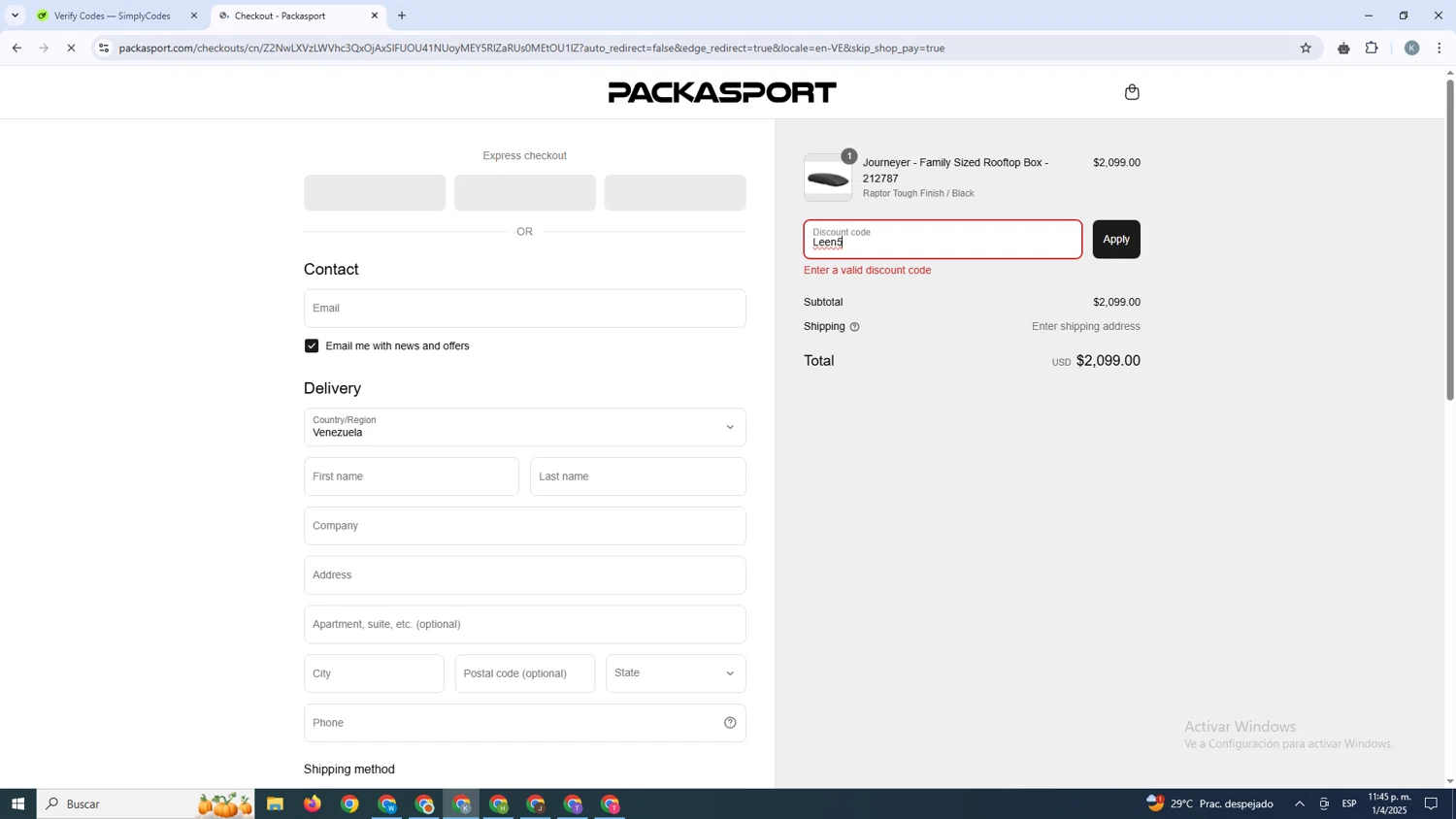Apply the discount code

1116,239
